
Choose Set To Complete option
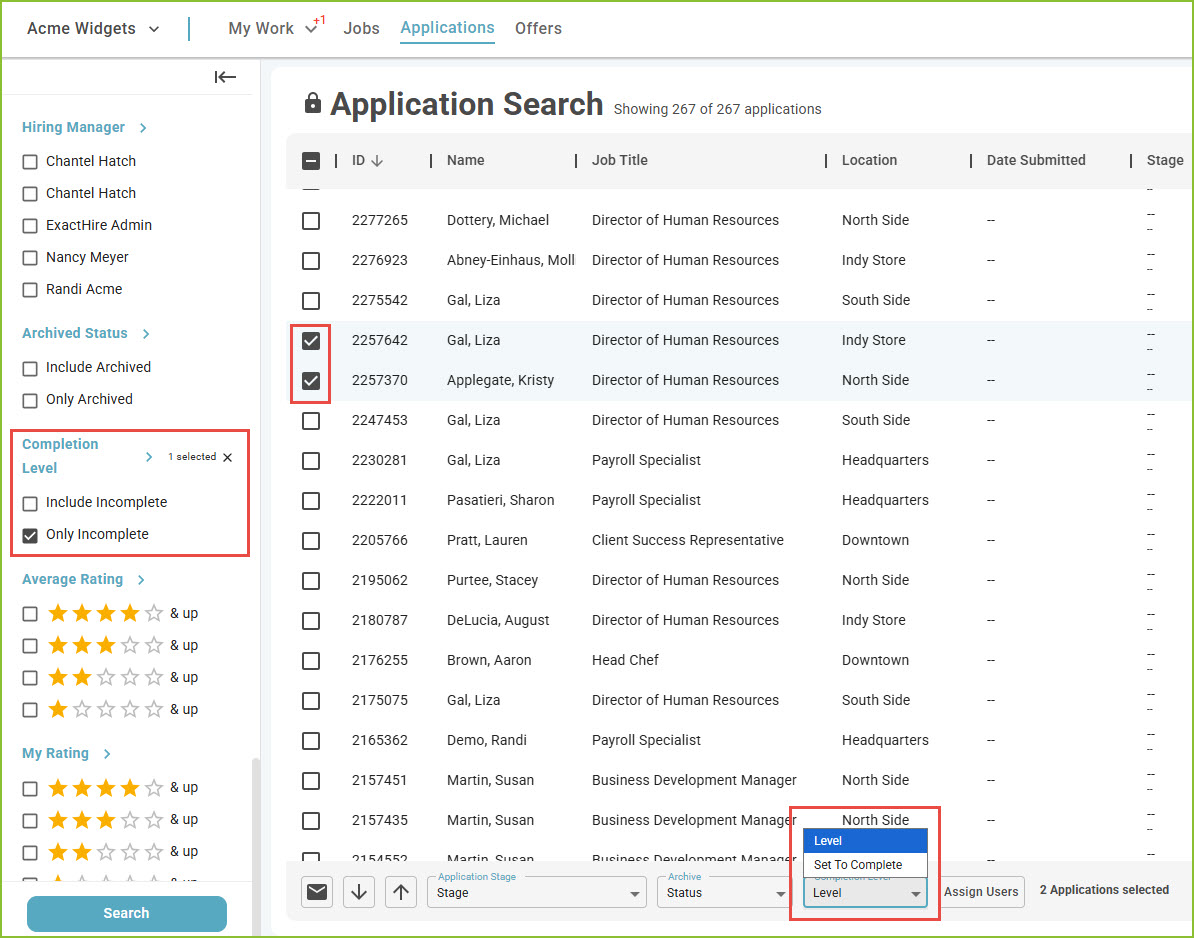click(x=865, y=865)
